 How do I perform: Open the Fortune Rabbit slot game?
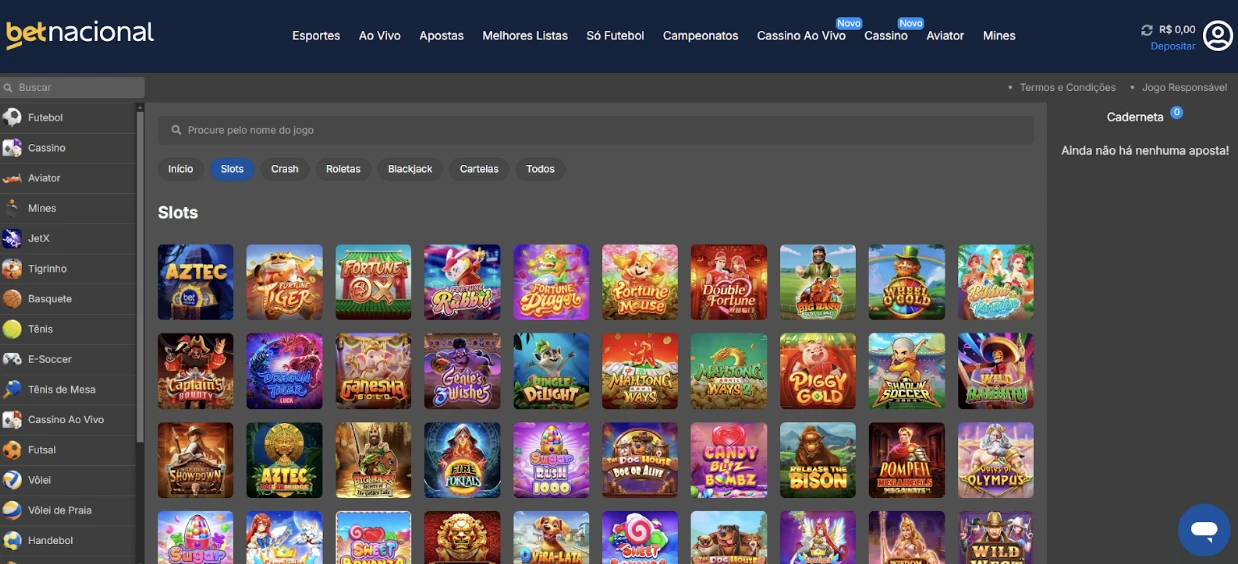tap(462, 282)
